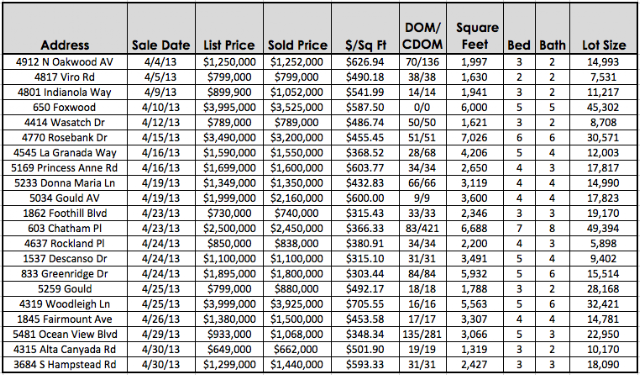
Task: Select the Sale Date column header
Action: pos(161,28)
